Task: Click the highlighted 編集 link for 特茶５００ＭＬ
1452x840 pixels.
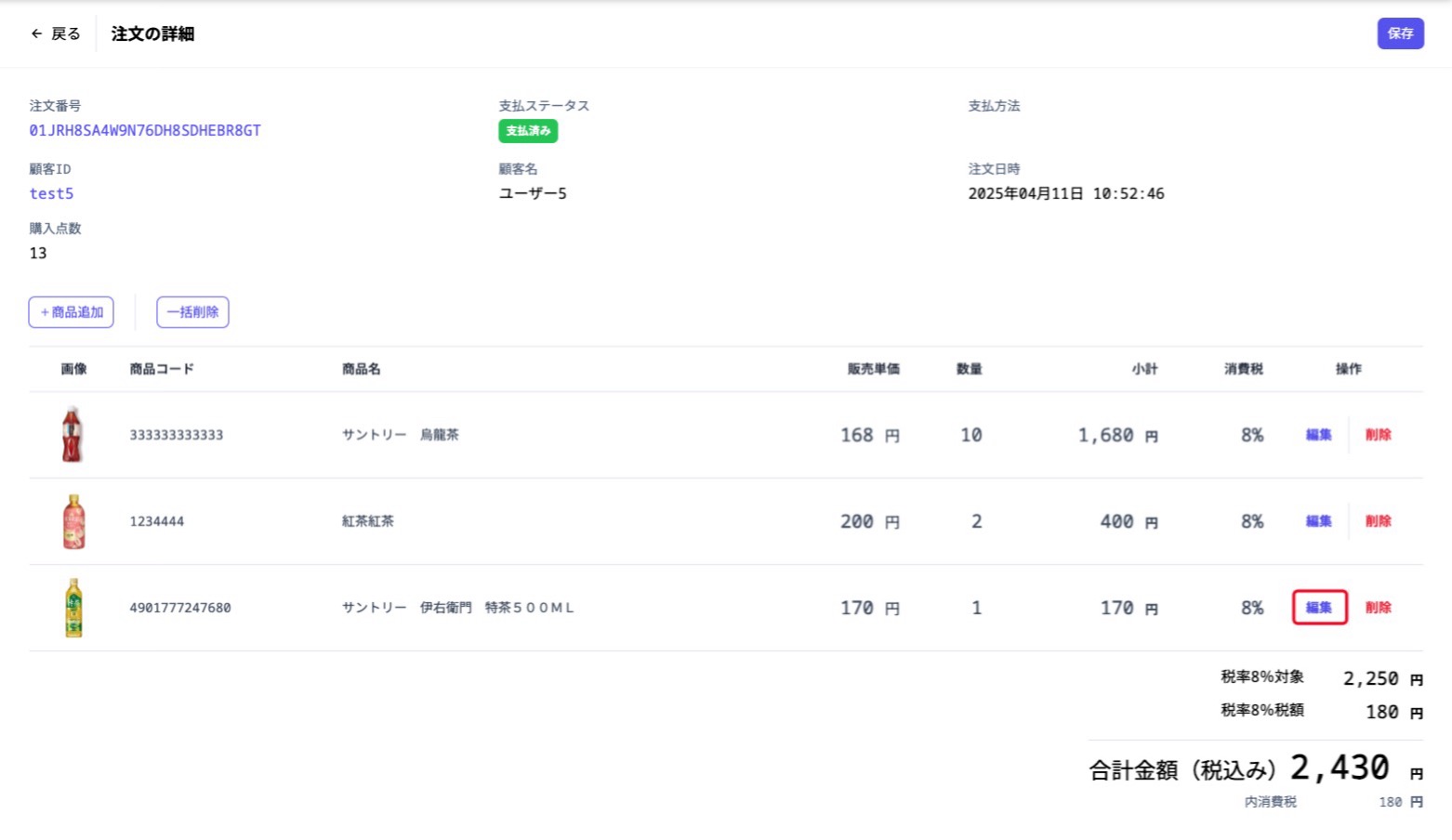Action: (x=1318, y=607)
